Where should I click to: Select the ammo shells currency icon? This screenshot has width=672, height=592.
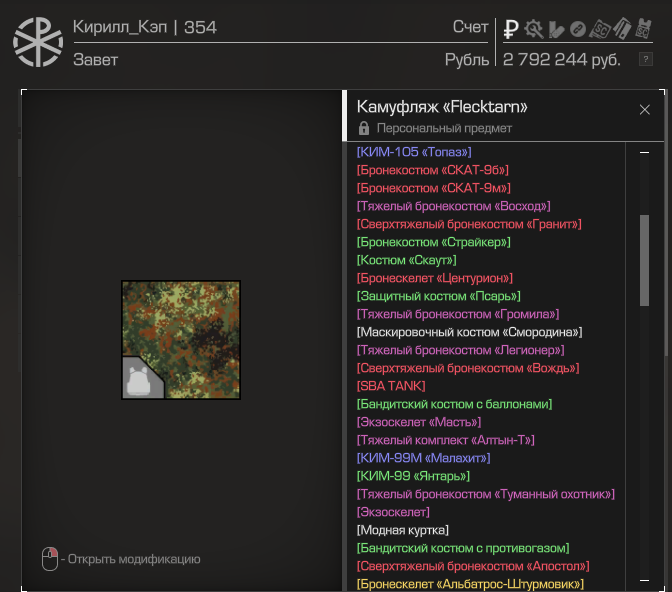tap(556, 30)
